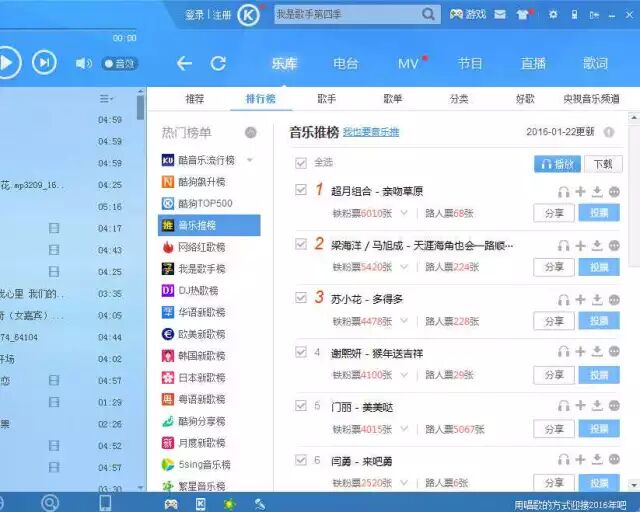Open the 分类 sub-tab

459,99
